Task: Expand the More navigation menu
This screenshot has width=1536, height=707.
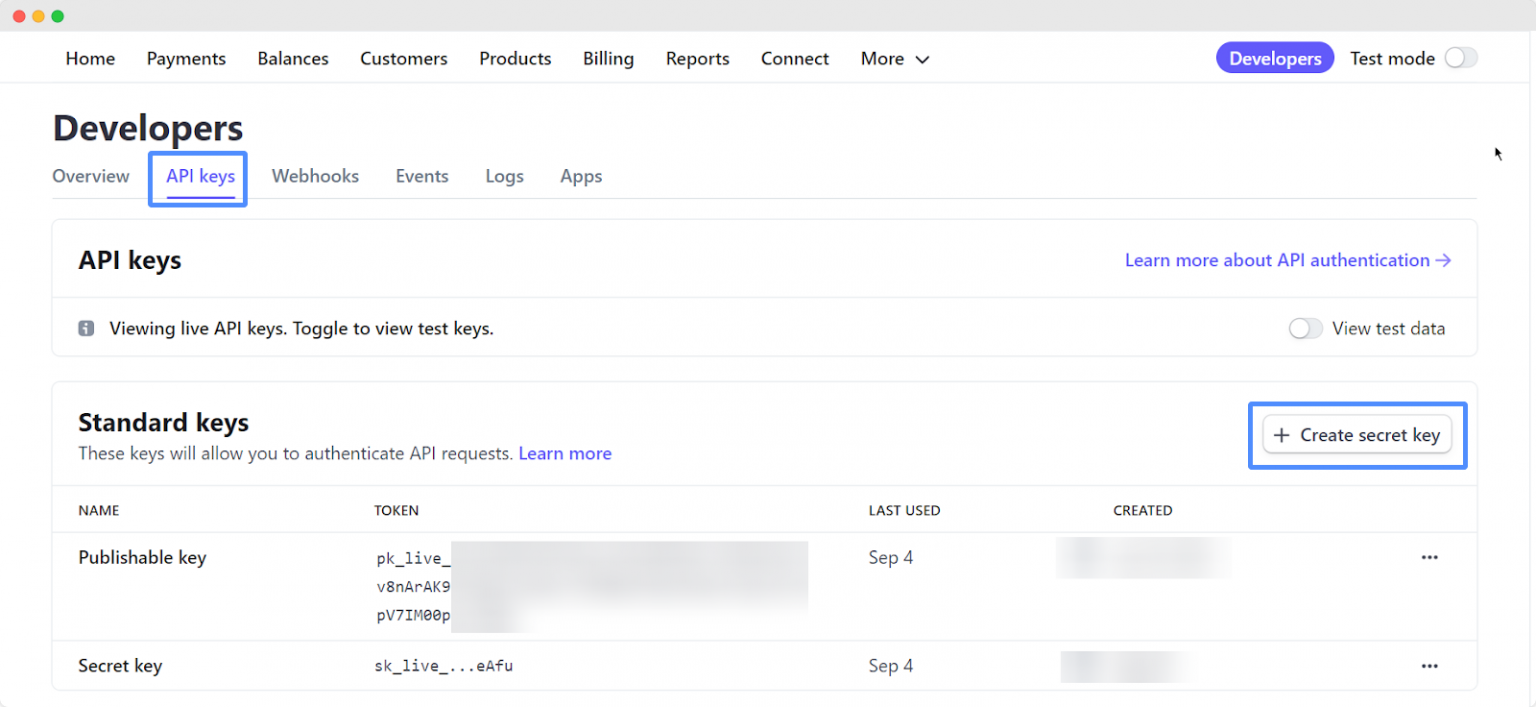Action: (893, 58)
